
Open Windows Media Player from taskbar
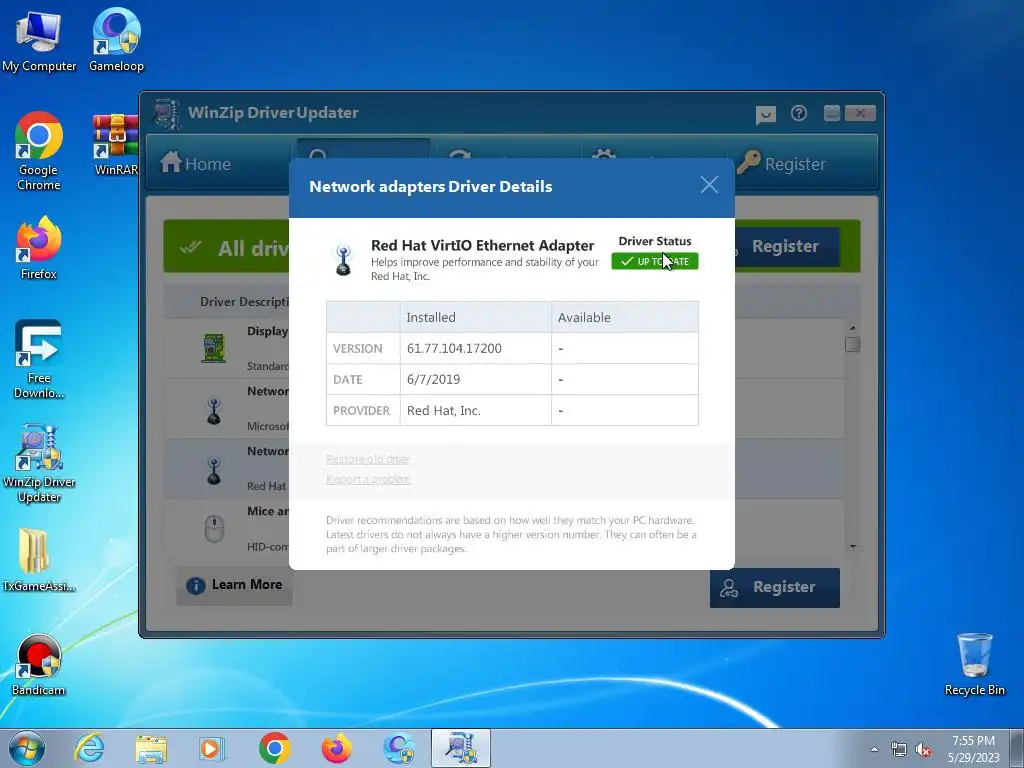[212, 748]
